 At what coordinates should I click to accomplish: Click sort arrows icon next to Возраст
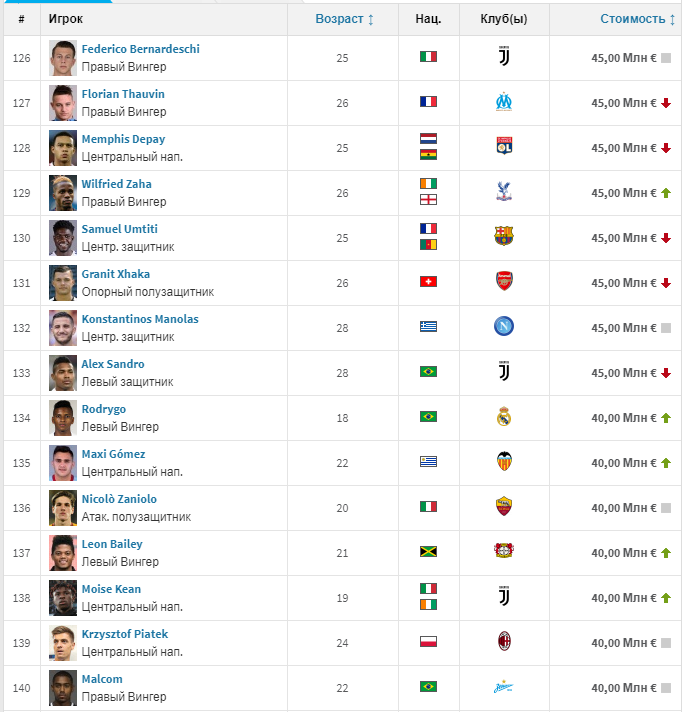[x=371, y=20]
